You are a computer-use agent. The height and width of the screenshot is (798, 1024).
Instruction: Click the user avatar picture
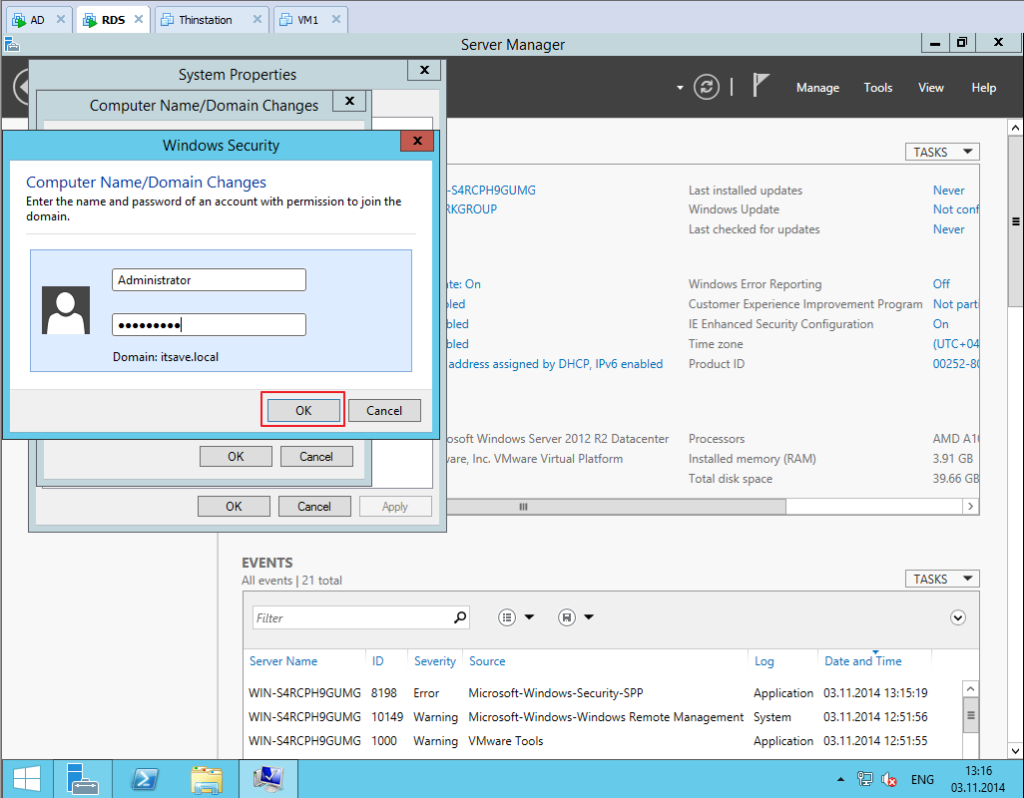point(66,310)
